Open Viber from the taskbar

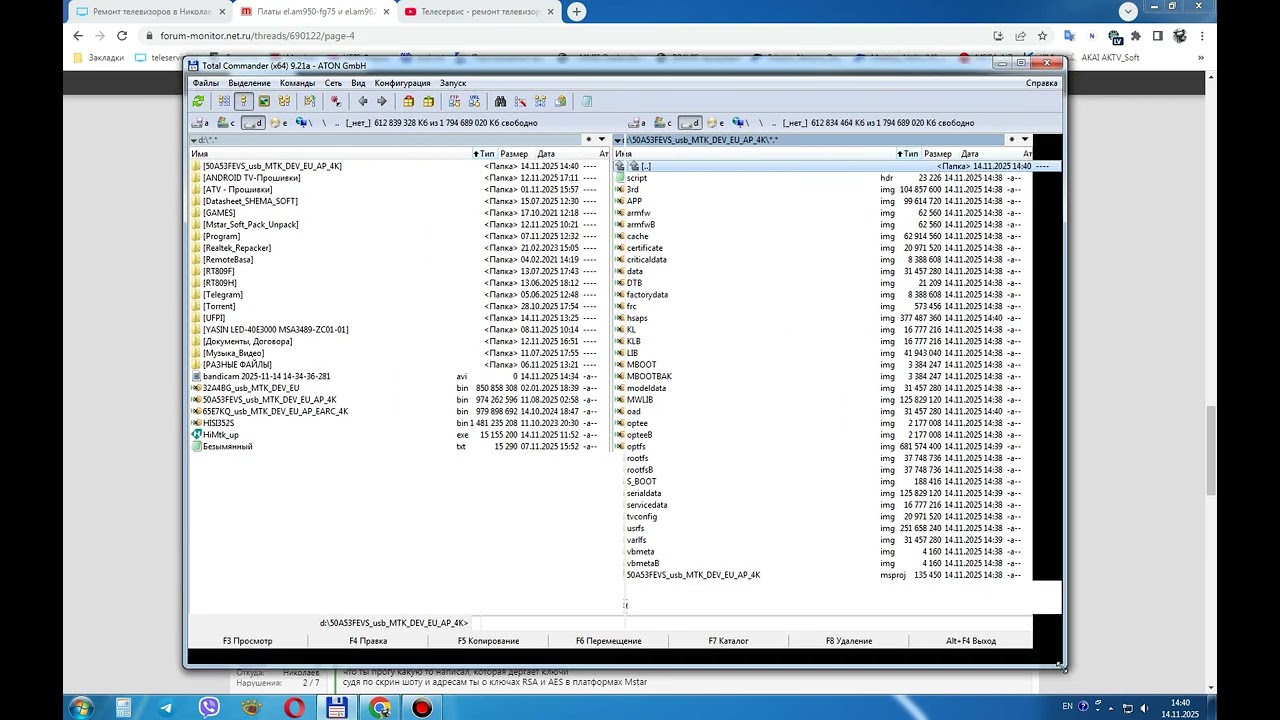pyautogui.click(x=209, y=708)
